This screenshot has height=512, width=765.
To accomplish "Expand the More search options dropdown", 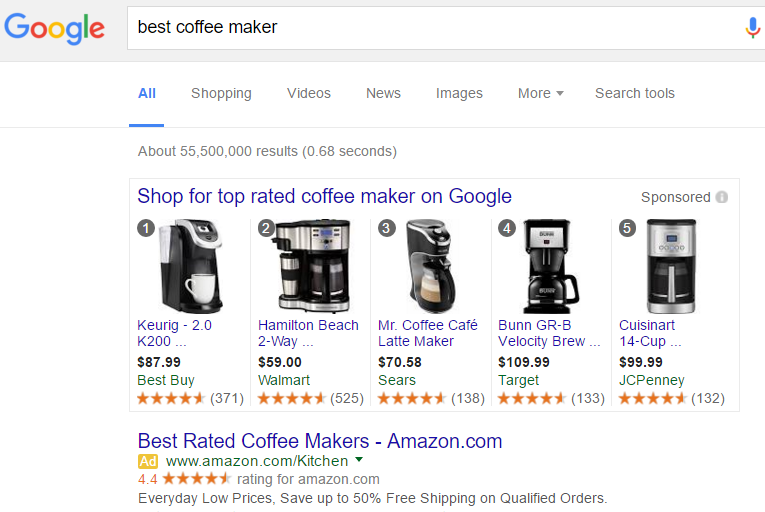I will pyautogui.click(x=541, y=93).
